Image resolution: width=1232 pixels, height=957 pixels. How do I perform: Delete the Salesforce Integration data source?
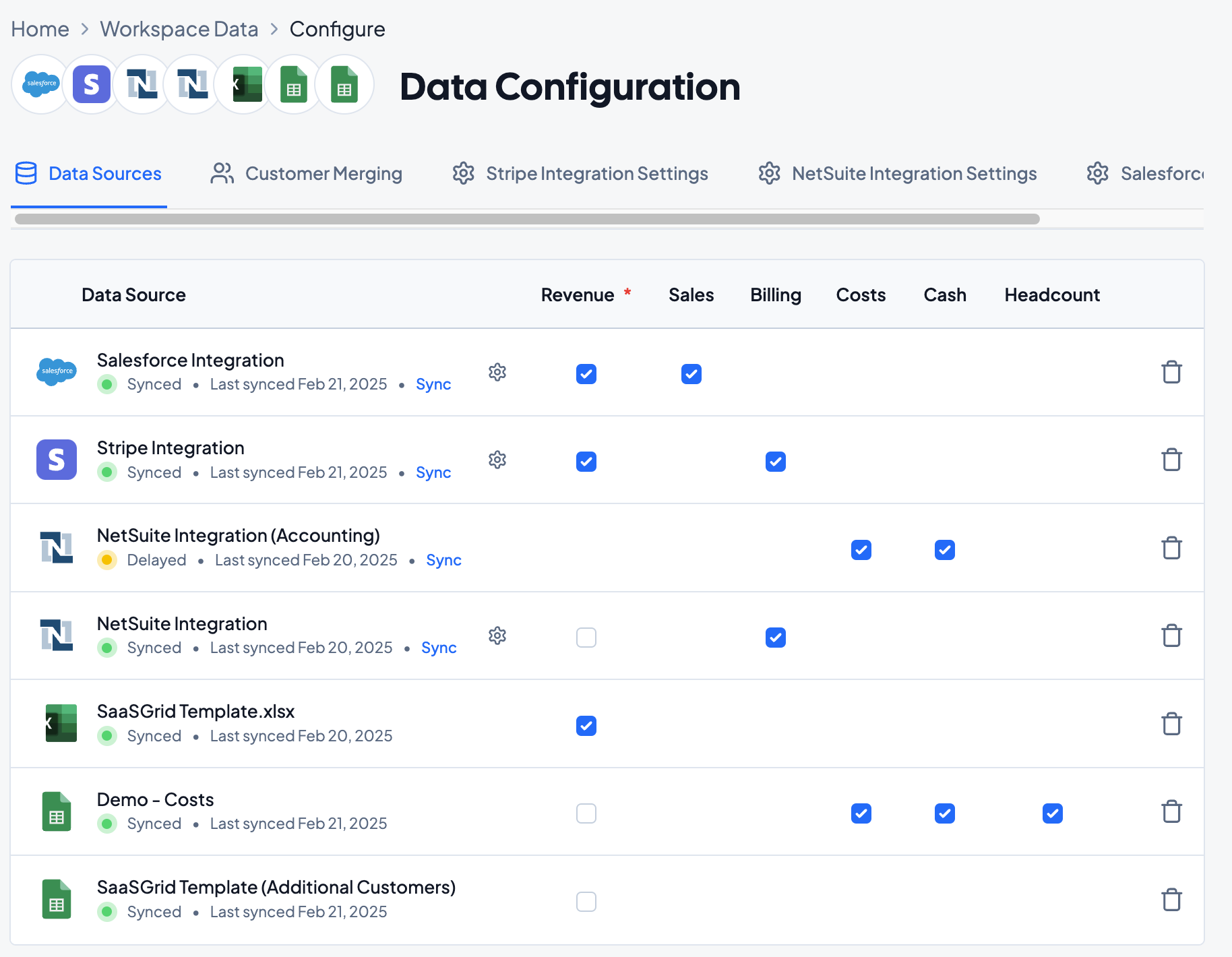pyautogui.click(x=1171, y=372)
